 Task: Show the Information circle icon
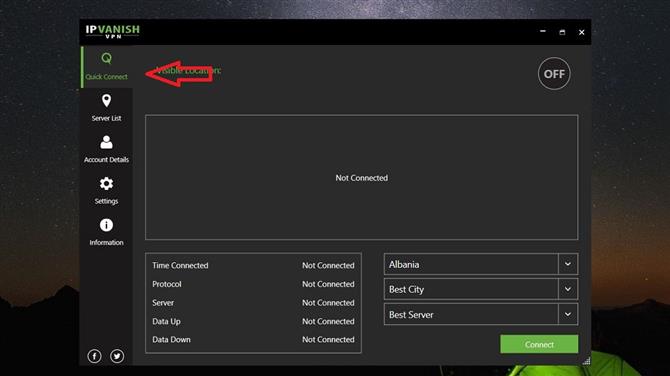pyautogui.click(x=106, y=225)
